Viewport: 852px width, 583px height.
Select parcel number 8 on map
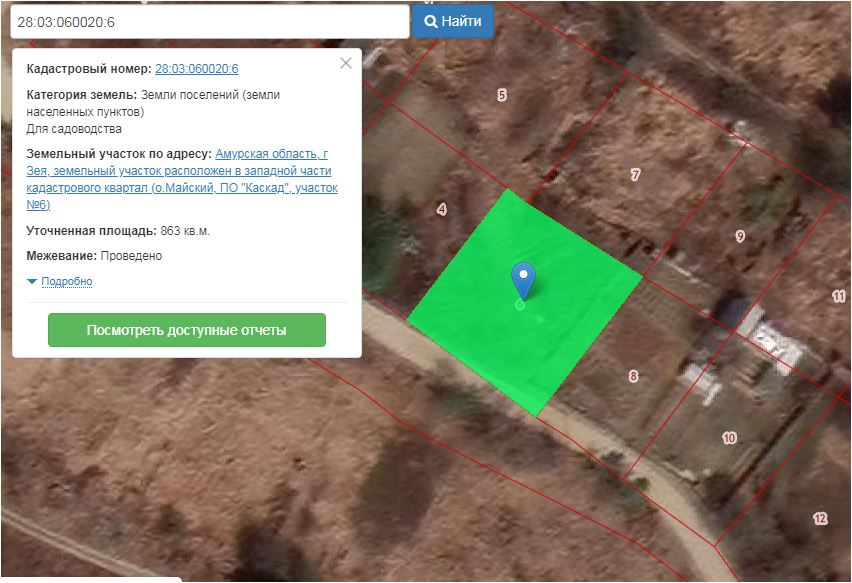(633, 376)
